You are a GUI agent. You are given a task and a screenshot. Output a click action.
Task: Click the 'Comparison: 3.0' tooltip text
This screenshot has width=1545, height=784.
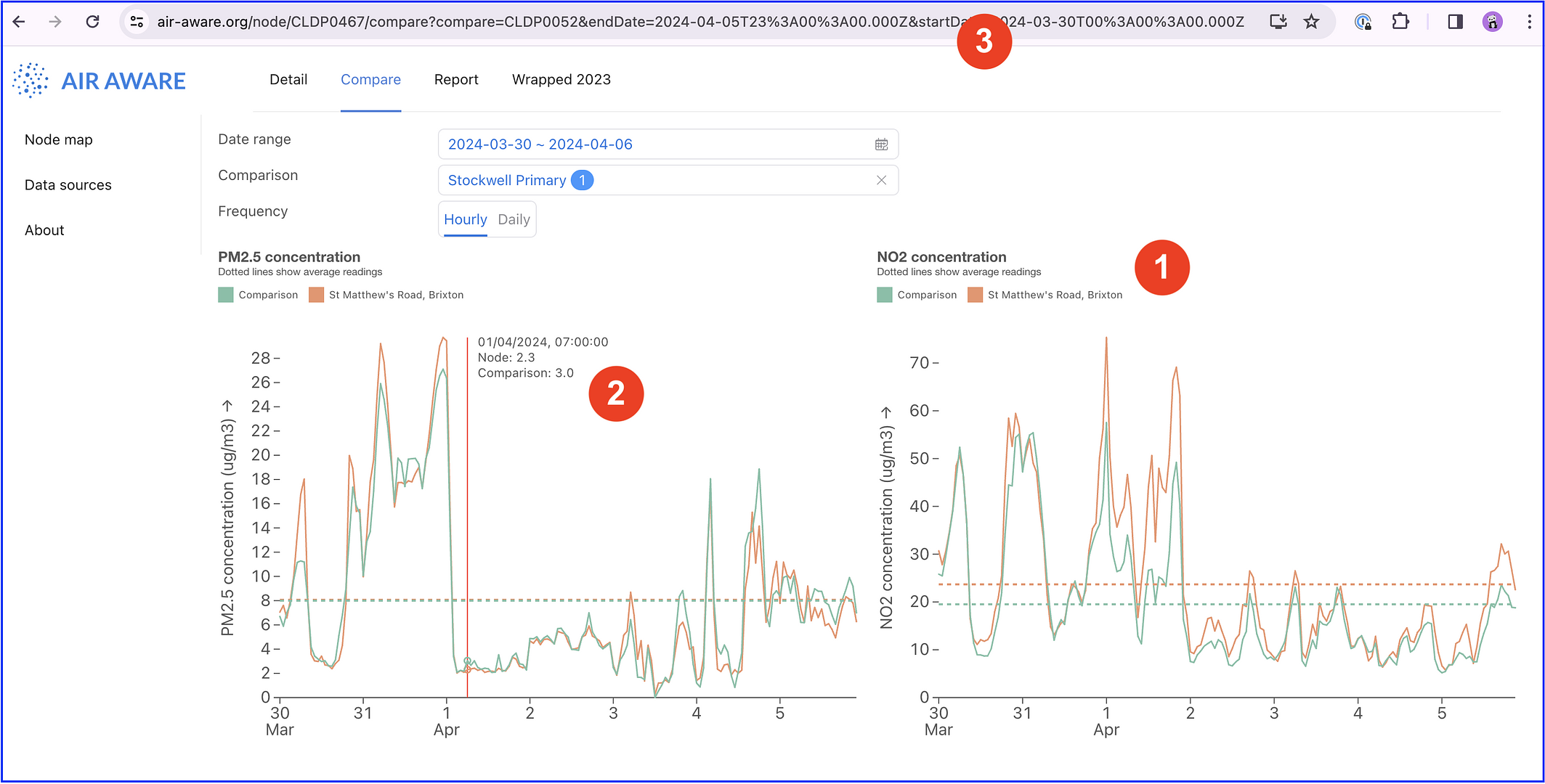525,373
